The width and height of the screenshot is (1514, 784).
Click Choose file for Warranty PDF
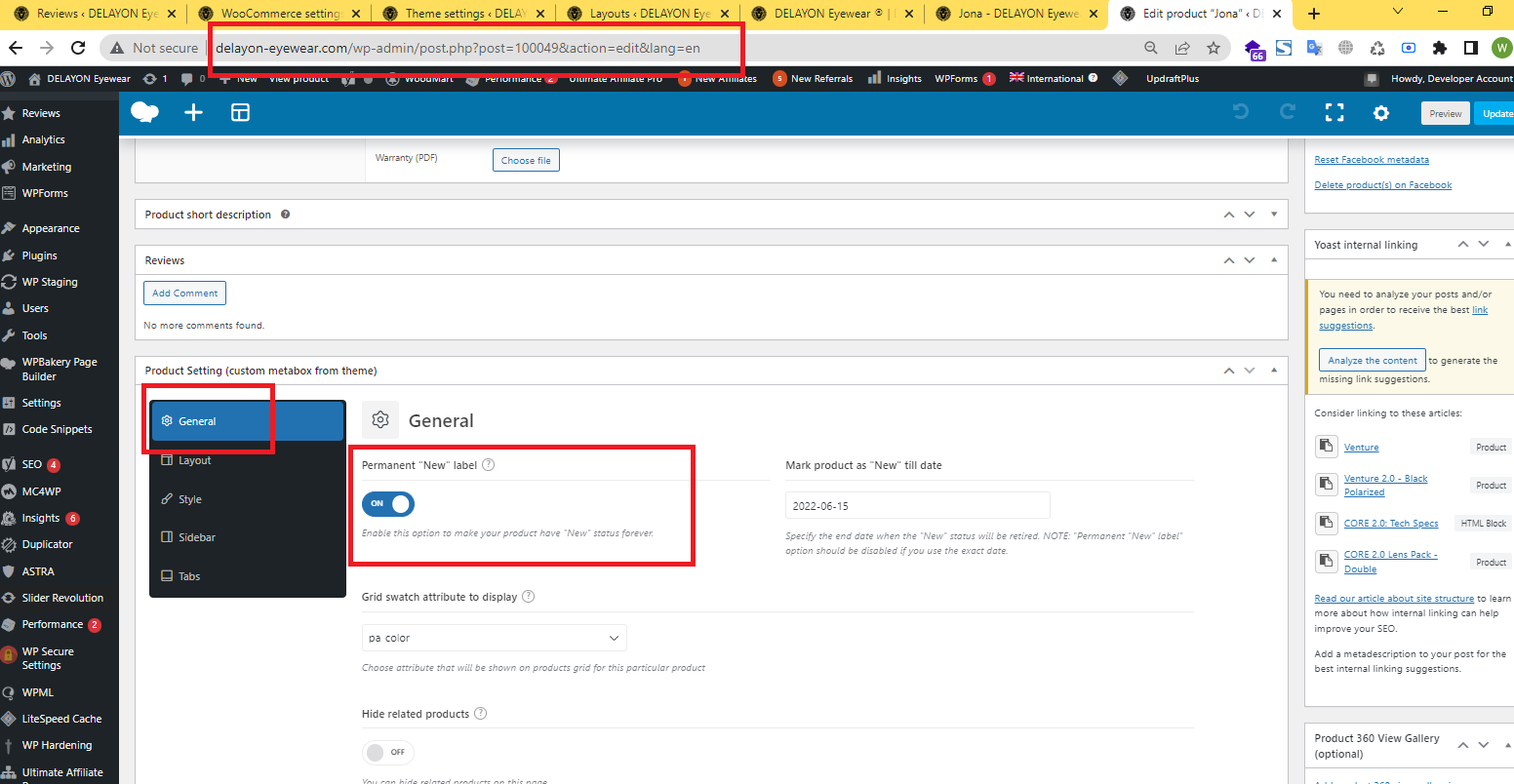[526, 160]
